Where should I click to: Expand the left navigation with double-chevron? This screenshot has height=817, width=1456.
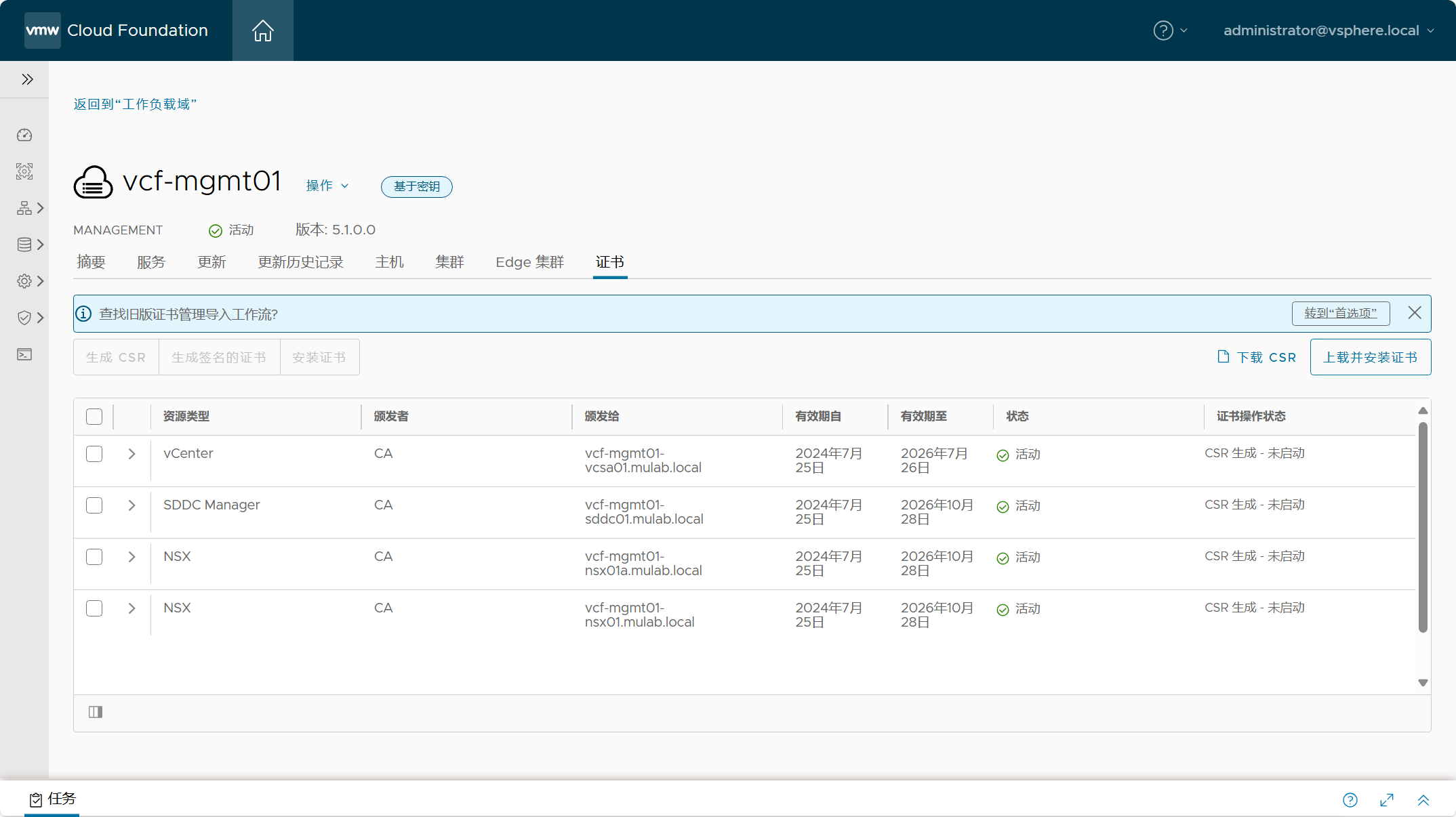(27, 79)
